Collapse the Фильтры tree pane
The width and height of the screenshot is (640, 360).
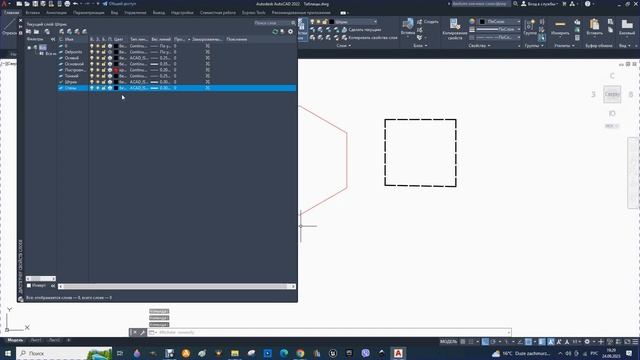(x=53, y=39)
